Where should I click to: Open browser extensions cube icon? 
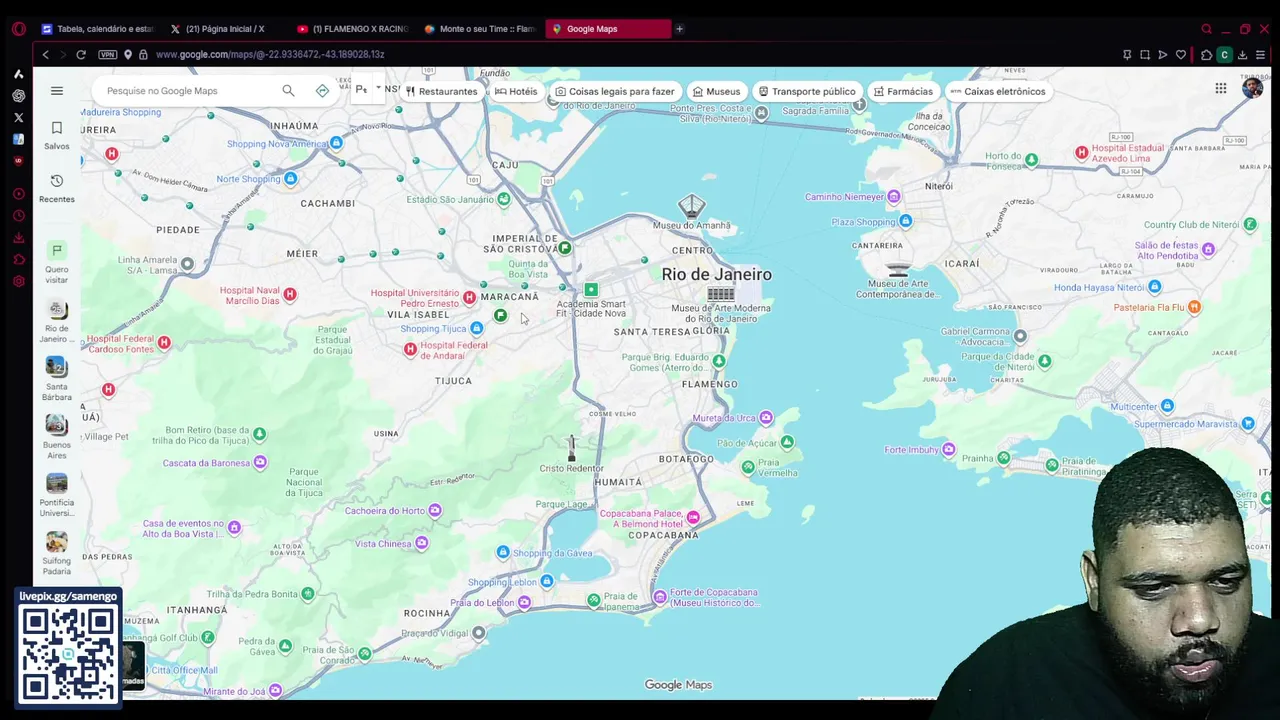pos(1207,54)
